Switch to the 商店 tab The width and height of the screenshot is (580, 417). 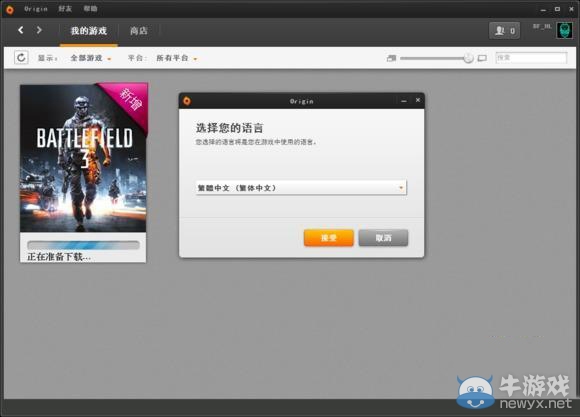pos(139,31)
